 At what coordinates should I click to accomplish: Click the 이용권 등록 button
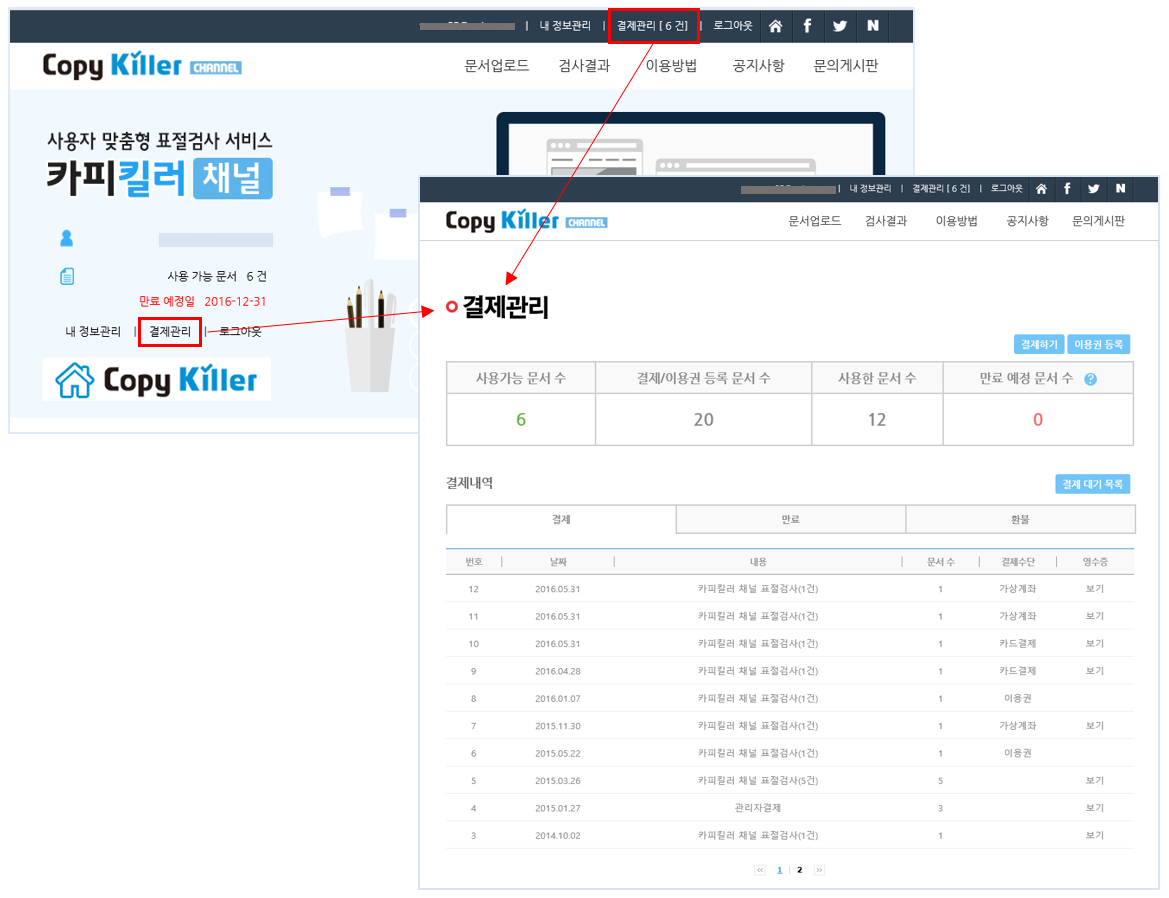[x=1098, y=344]
